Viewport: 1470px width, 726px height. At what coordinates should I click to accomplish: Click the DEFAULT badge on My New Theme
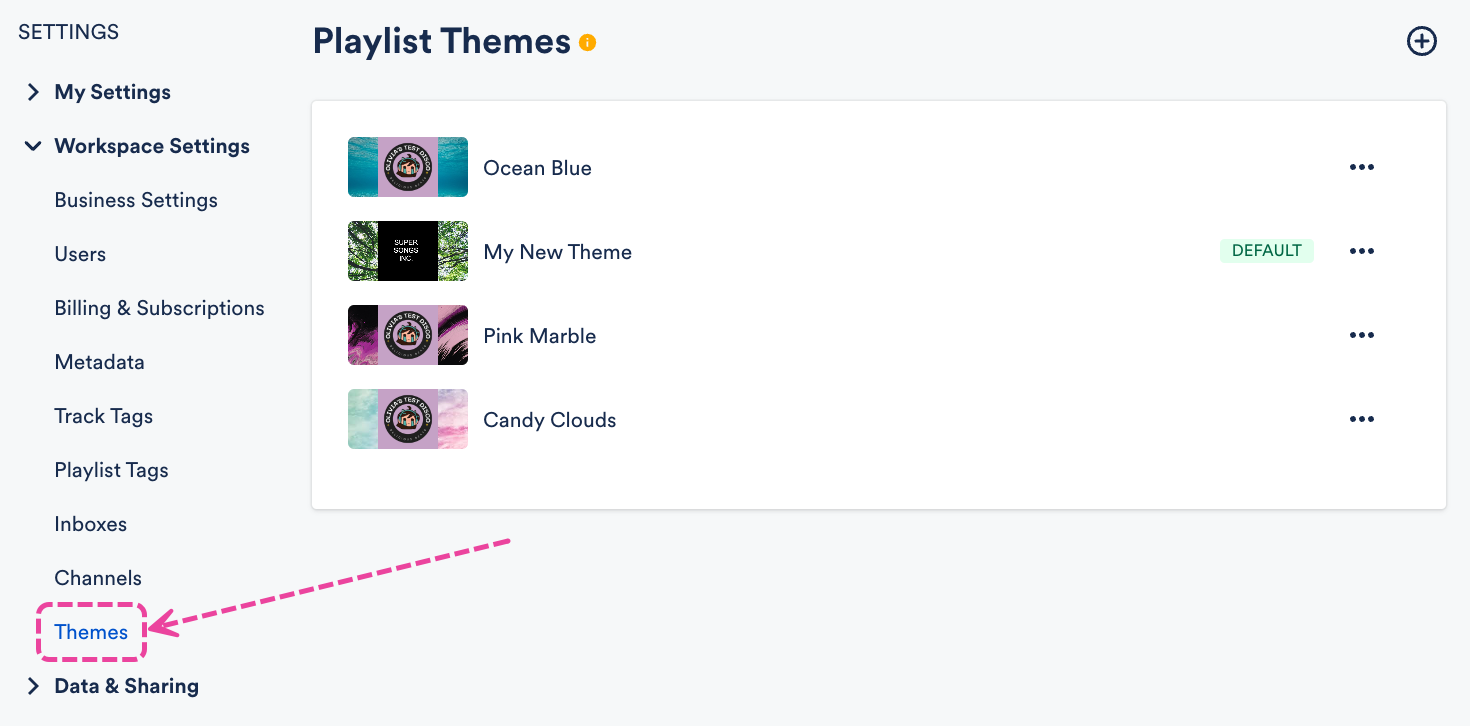(x=1266, y=251)
